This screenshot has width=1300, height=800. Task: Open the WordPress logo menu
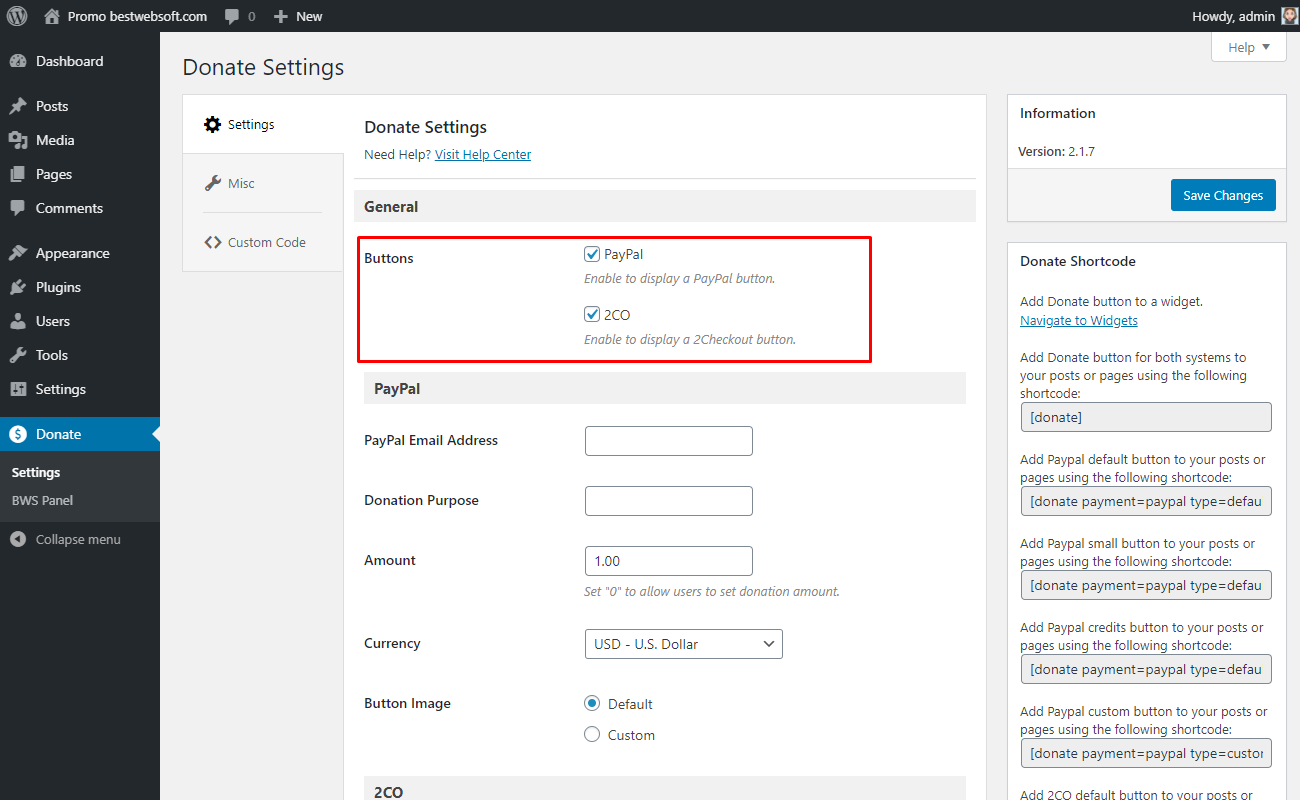[17, 16]
